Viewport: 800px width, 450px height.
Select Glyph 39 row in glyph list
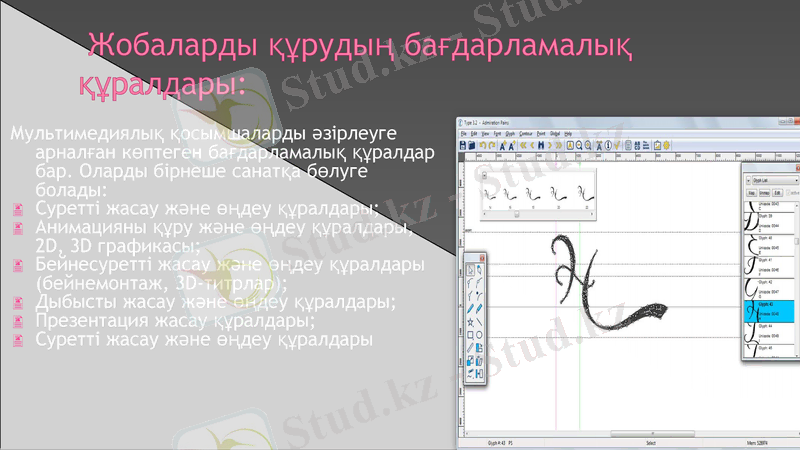[769, 223]
